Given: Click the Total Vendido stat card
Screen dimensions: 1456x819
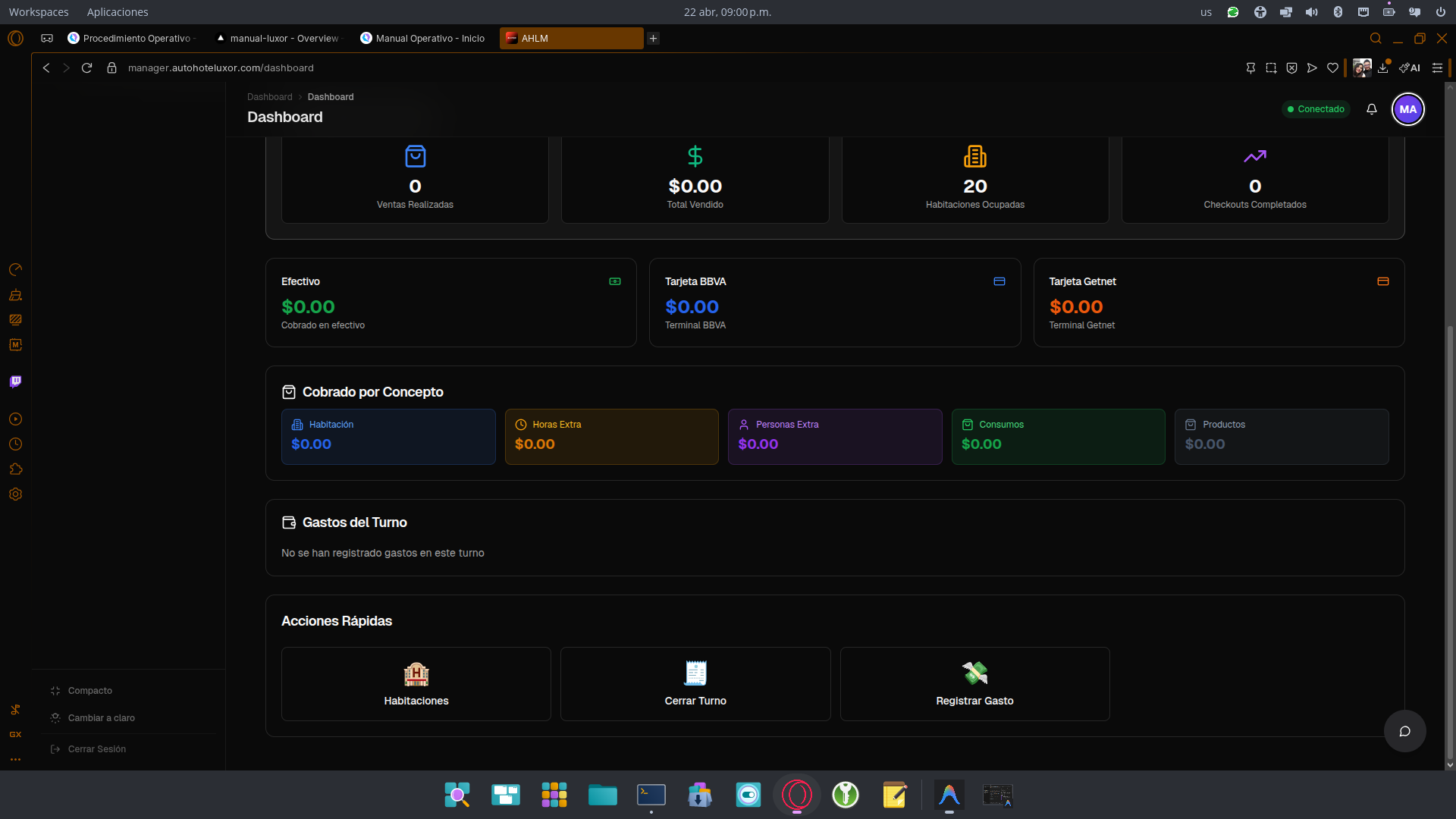Looking at the screenshot, I should (695, 180).
